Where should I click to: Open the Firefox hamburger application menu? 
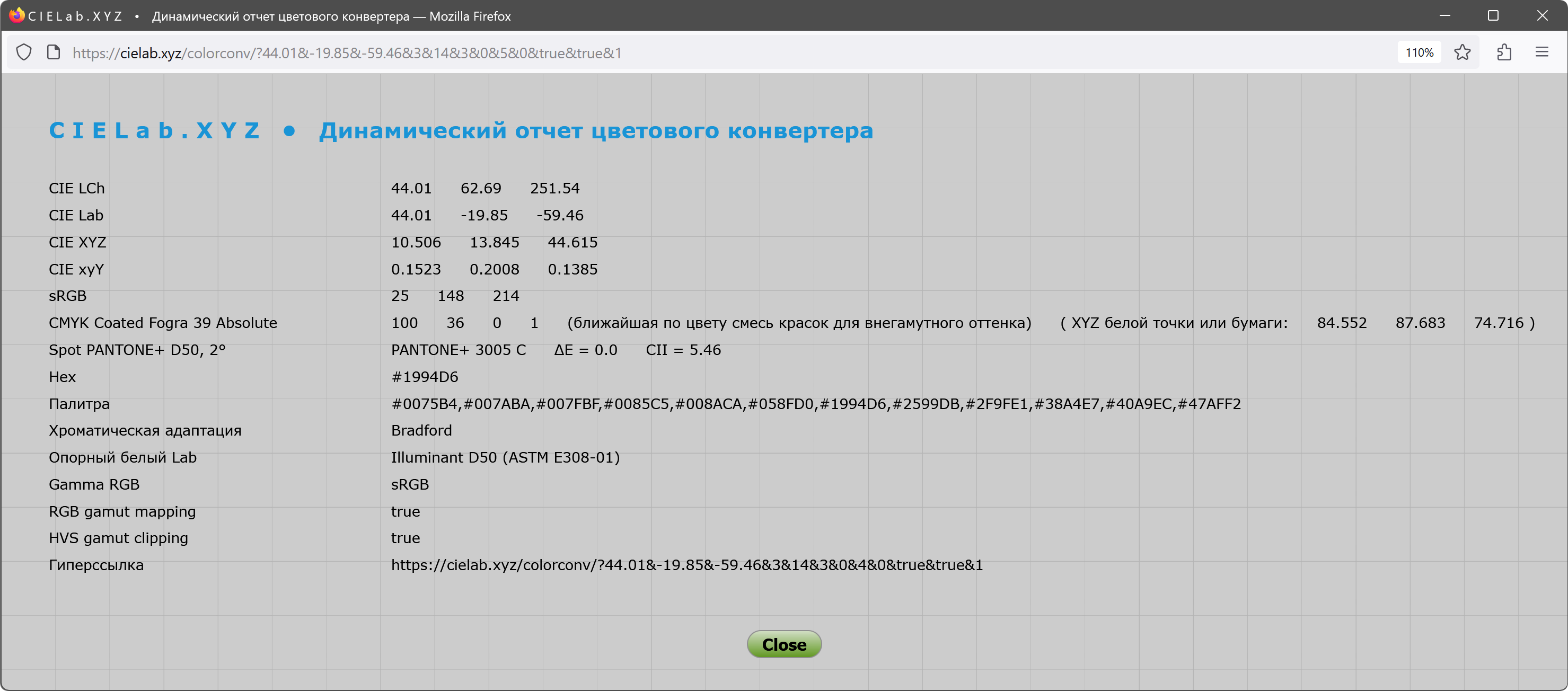click(x=1541, y=53)
